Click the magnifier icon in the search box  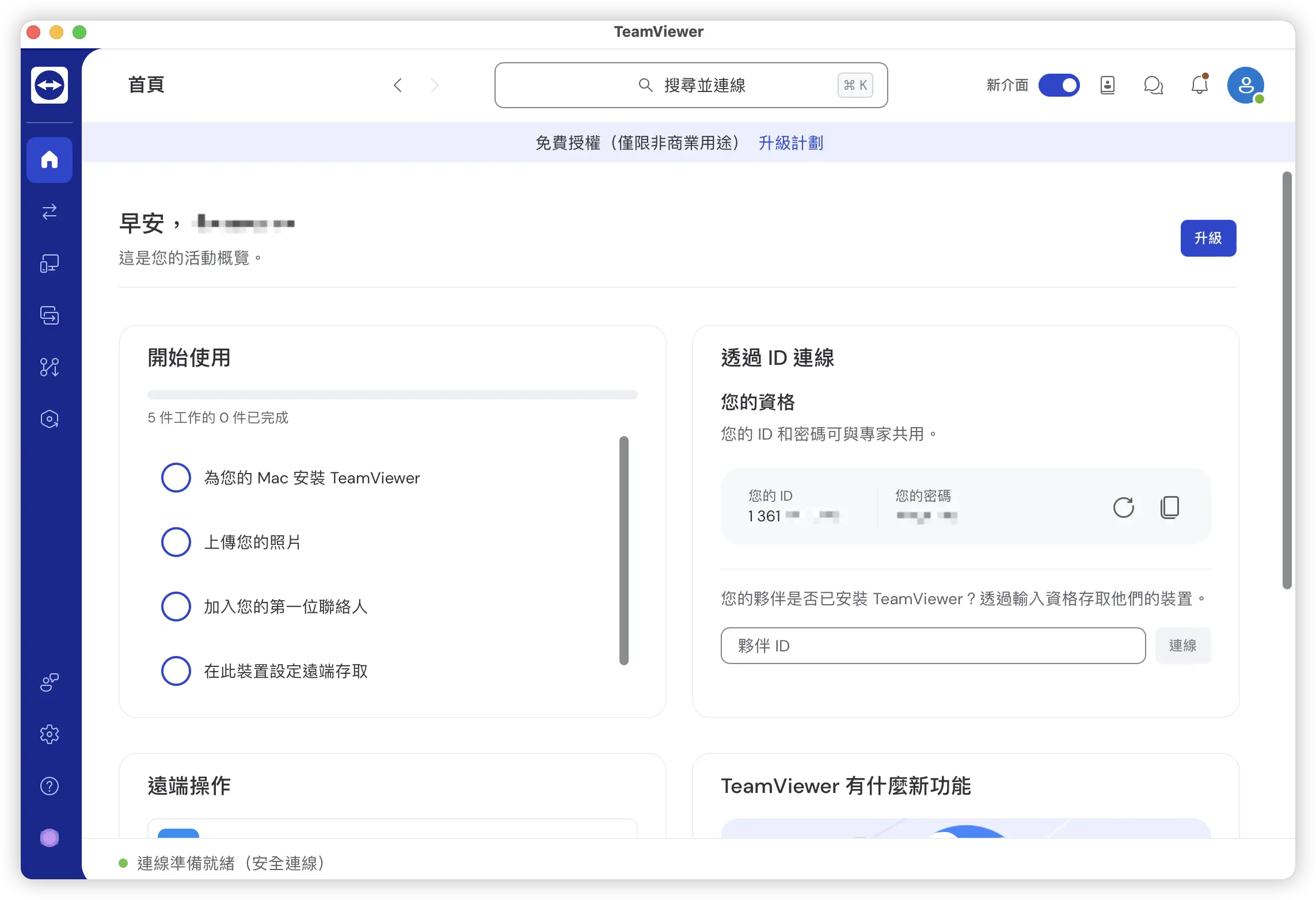(645, 85)
